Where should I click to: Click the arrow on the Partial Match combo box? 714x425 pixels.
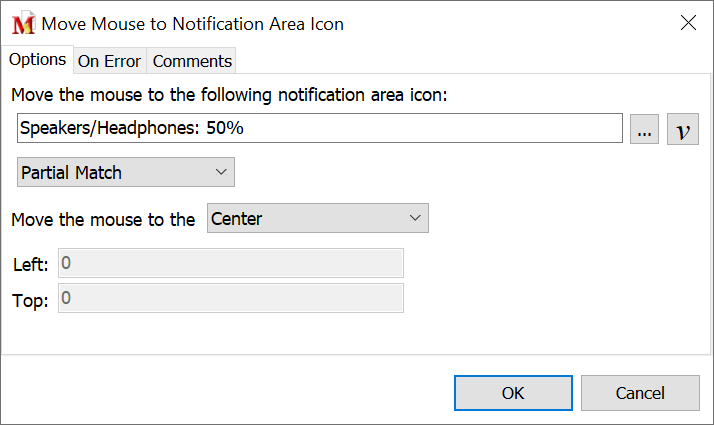pos(221,172)
